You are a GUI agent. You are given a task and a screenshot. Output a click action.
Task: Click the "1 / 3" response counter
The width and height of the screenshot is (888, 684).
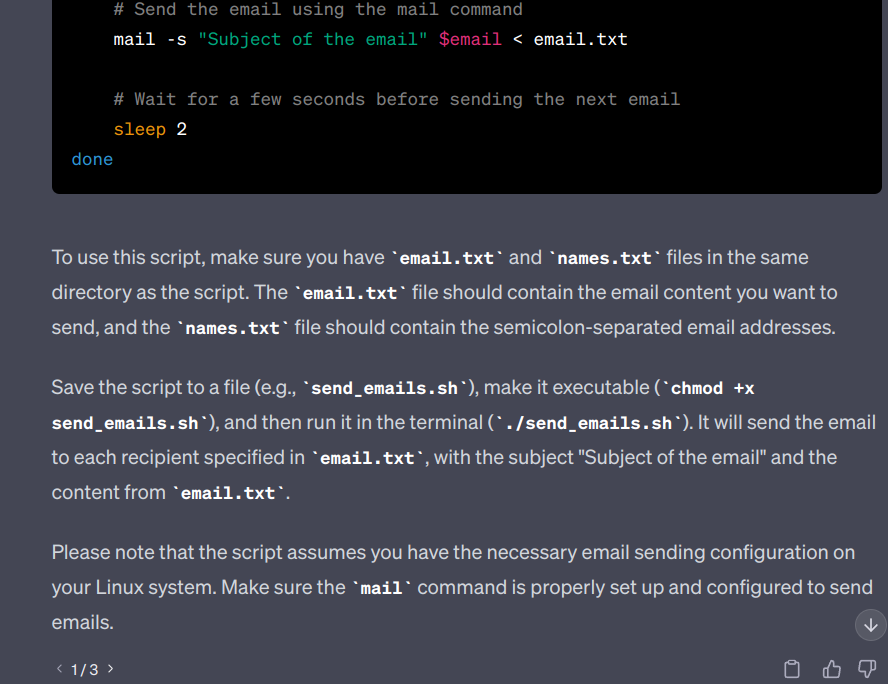(84, 669)
